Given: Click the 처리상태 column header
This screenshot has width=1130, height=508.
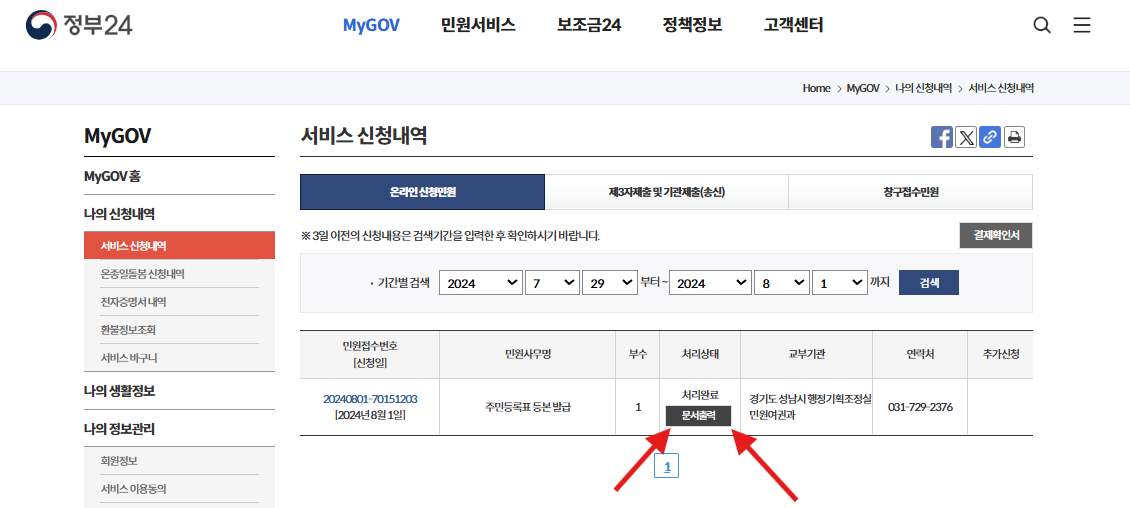Looking at the screenshot, I should coord(700,354).
